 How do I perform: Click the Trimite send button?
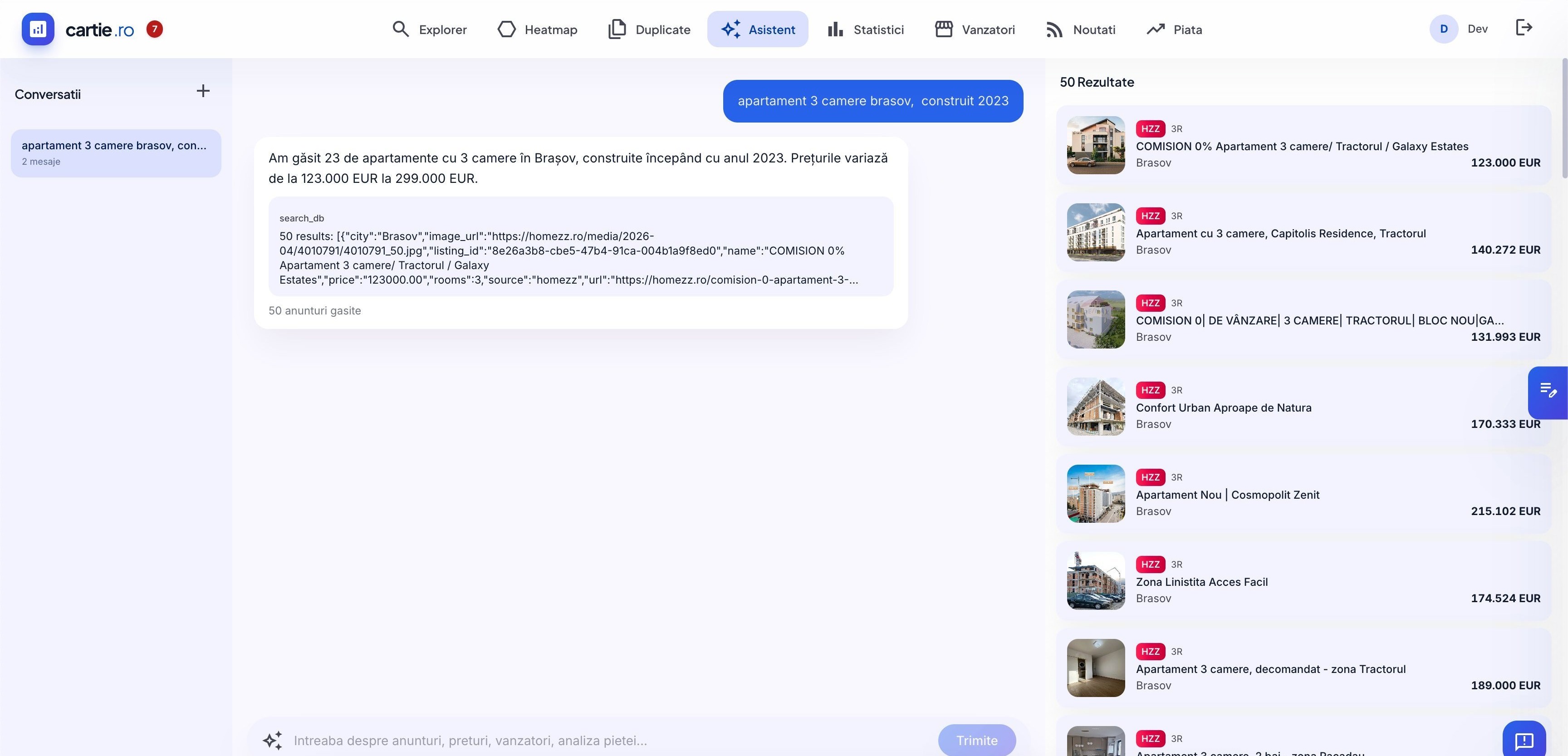coord(977,740)
